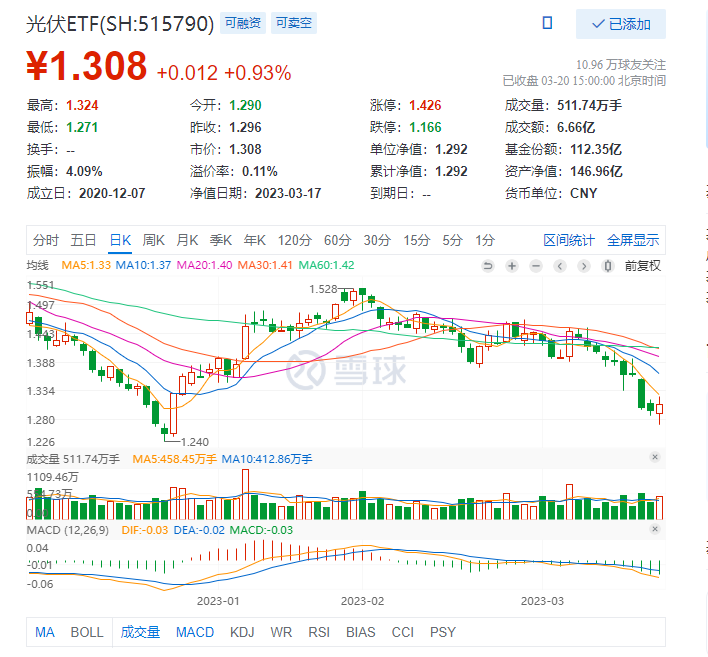The image size is (708, 657).
Task: Click the 已添加 watchlist button
Action: [620, 24]
